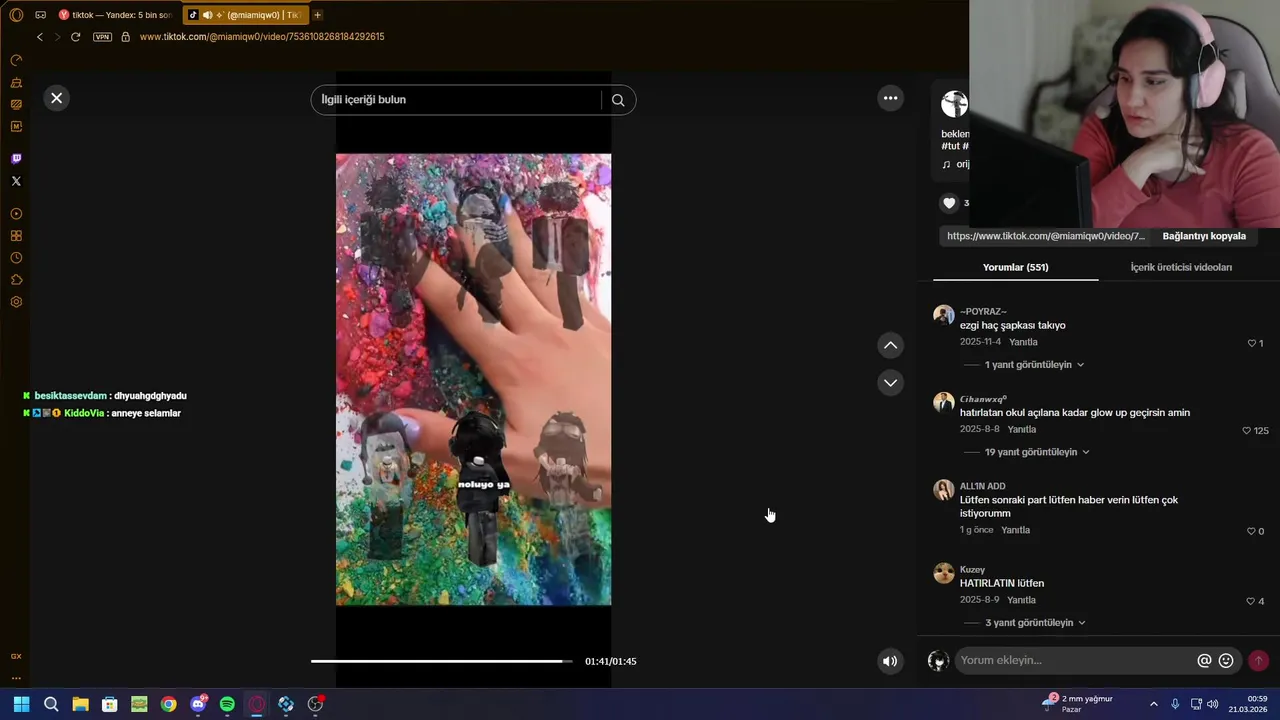Image resolution: width=1280 pixels, height=720 pixels.
Task: Toggle the VPN badge in address bar
Action: point(102,37)
